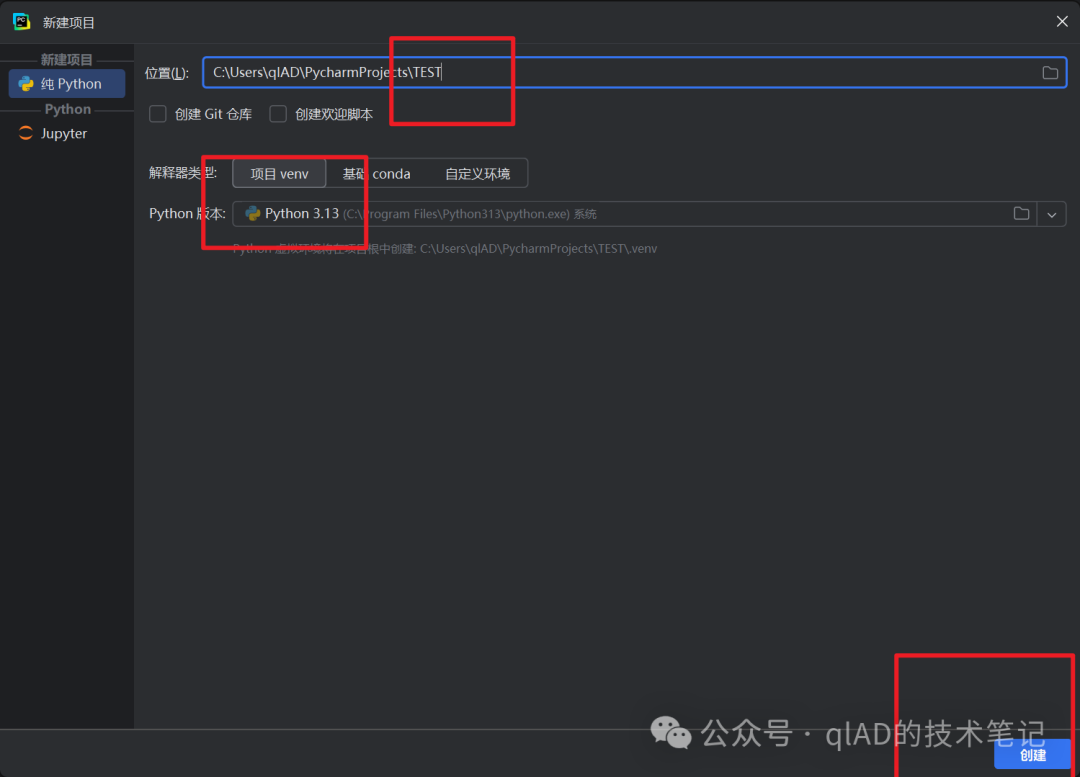Select the 基础 conda interpreter type

click(x=376, y=174)
